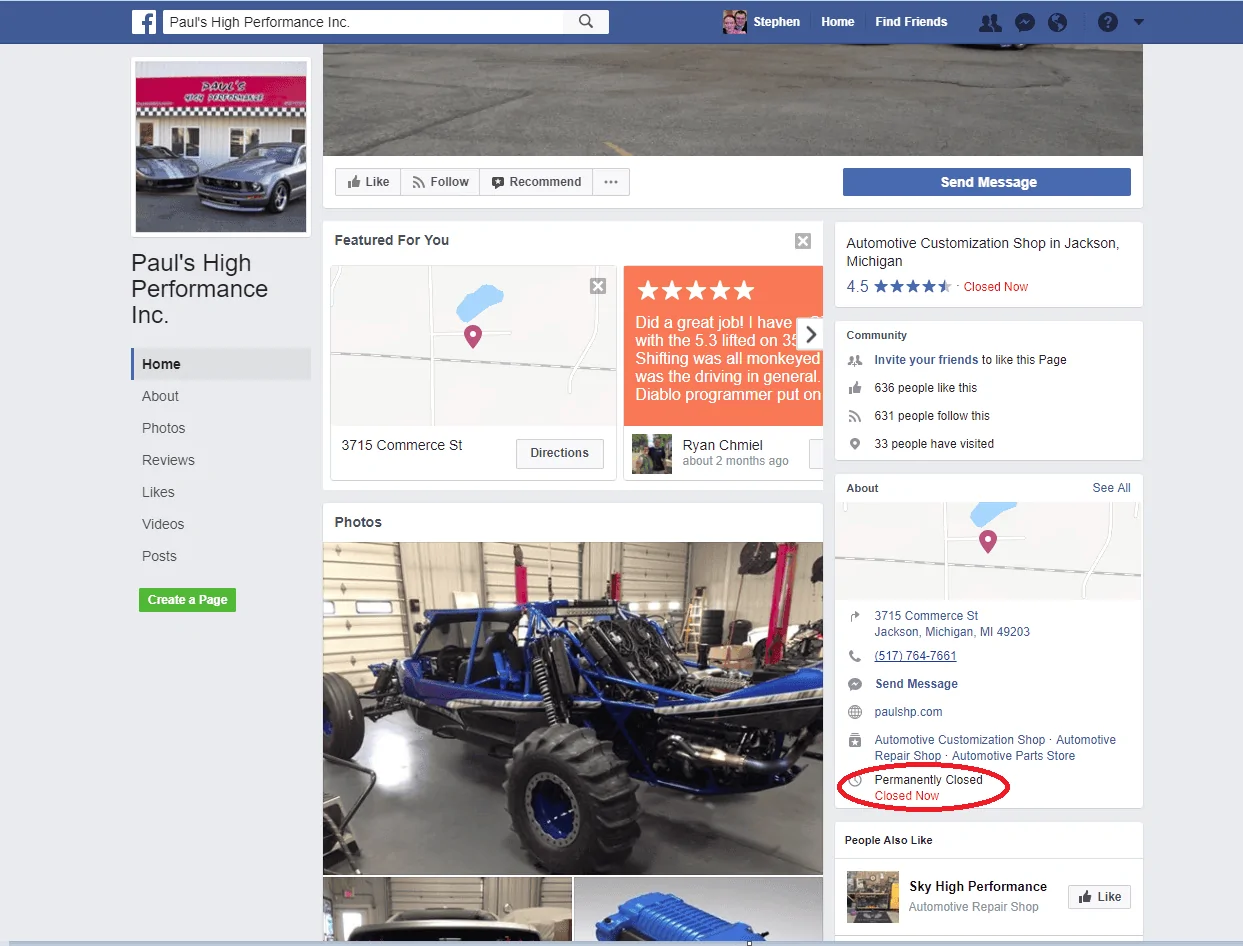Open the Reviews section in sidebar
This screenshot has width=1243, height=946.
click(x=168, y=460)
